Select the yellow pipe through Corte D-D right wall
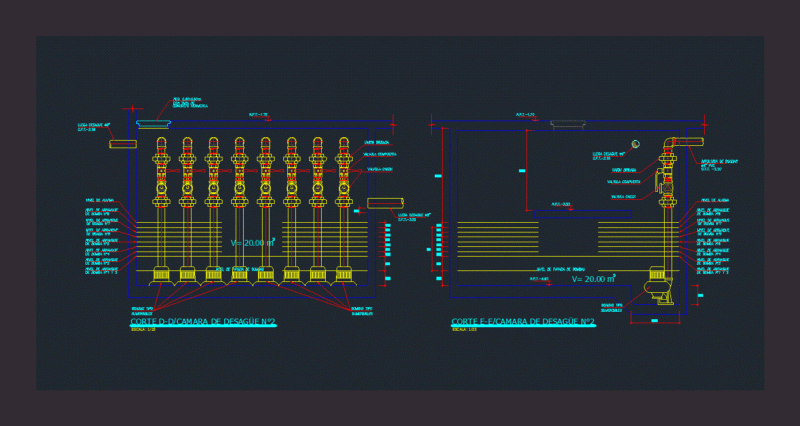 point(385,204)
